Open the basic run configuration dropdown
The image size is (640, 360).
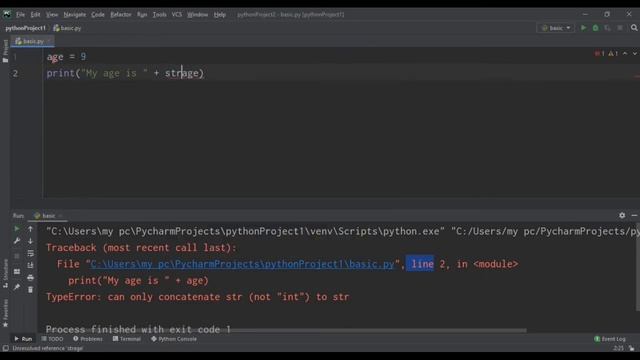(x=556, y=28)
